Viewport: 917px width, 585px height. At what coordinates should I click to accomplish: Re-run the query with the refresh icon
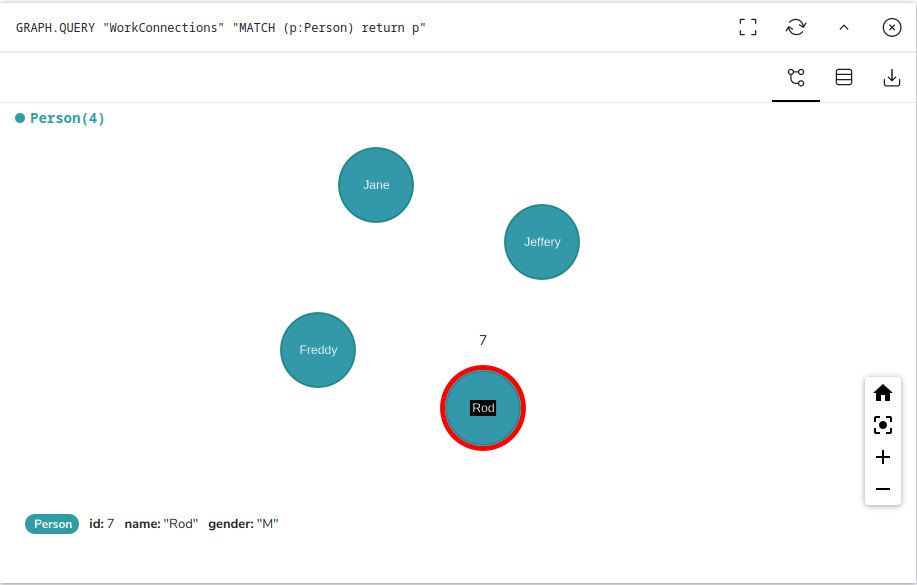click(x=796, y=27)
